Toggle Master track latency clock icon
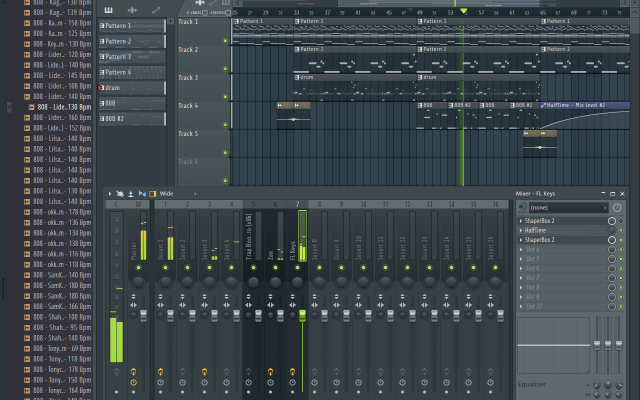The width and height of the screenshot is (640, 400). click(x=133, y=383)
